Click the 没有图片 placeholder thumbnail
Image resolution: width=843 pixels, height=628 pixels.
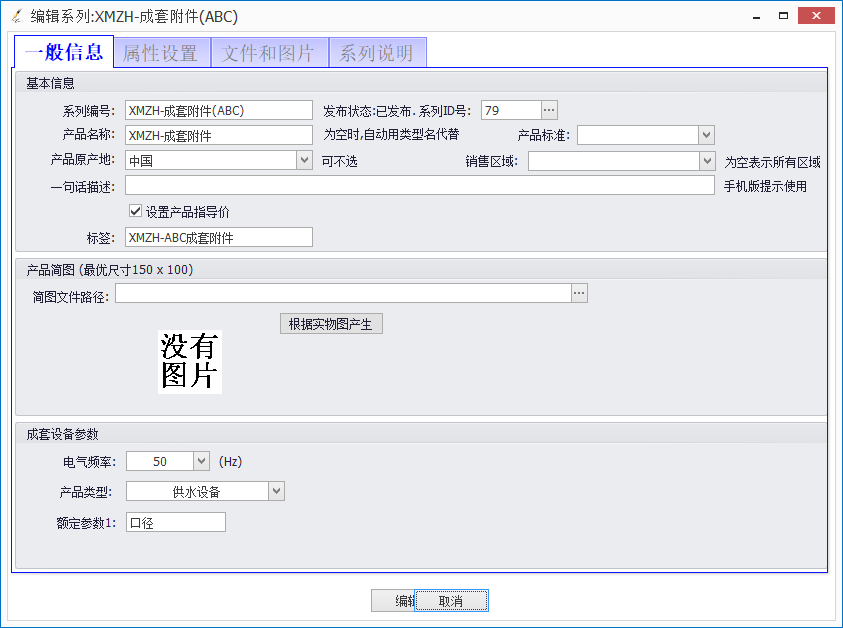click(x=190, y=362)
